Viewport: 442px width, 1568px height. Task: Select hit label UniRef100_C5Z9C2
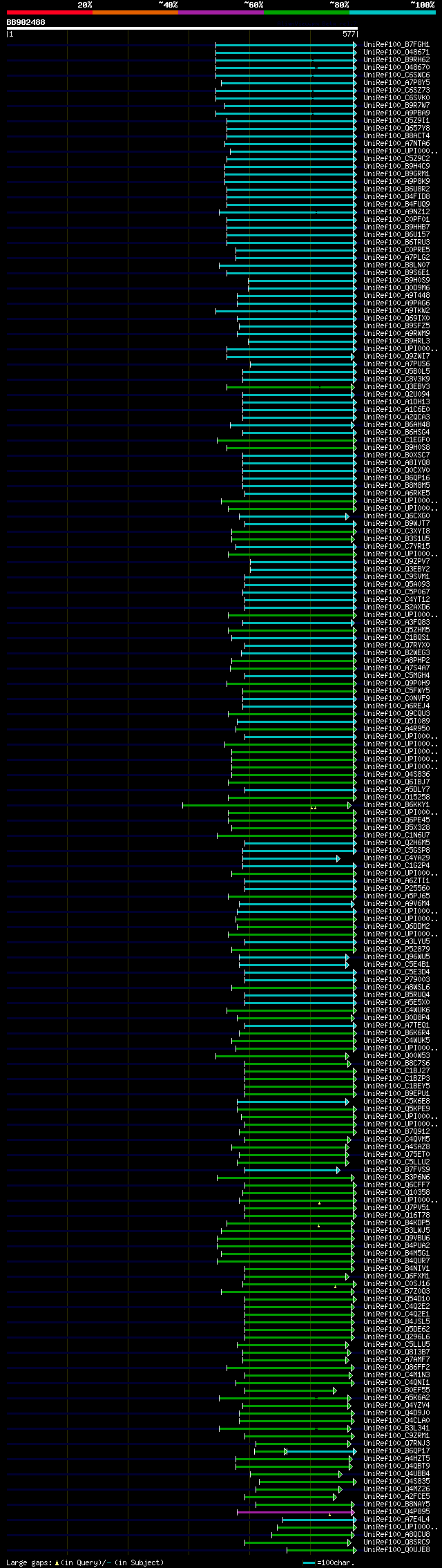pos(396,158)
